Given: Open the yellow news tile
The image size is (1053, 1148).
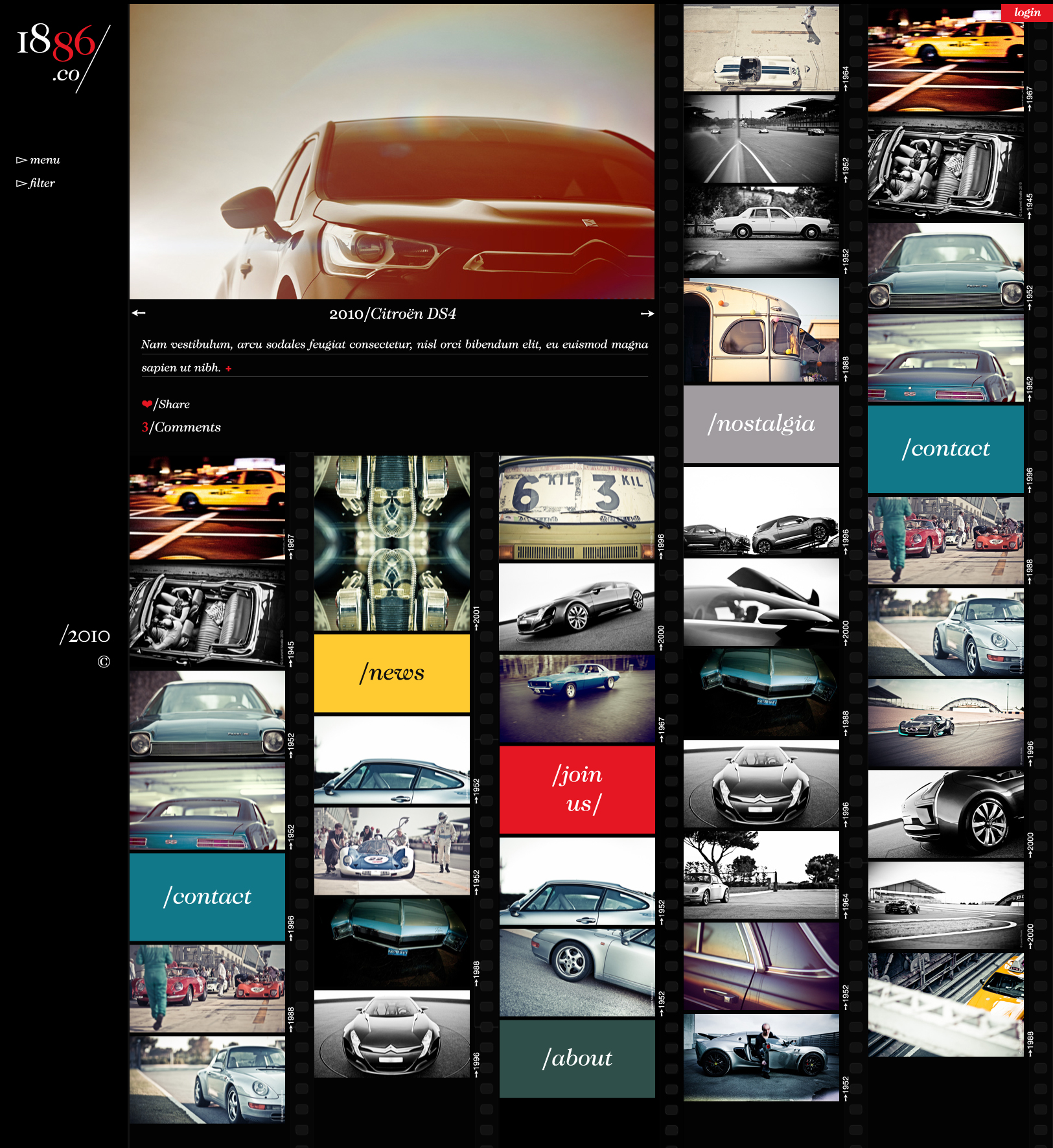Looking at the screenshot, I should (391, 673).
